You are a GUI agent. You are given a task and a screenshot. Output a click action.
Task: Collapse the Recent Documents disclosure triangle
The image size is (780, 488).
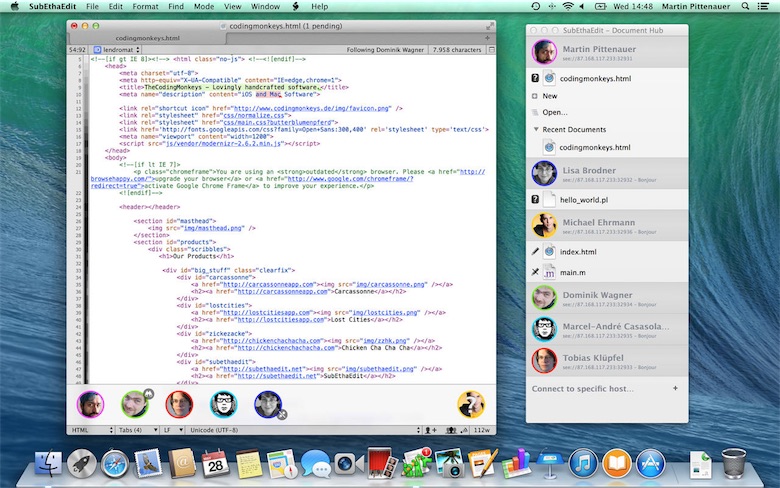click(x=536, y=129)
